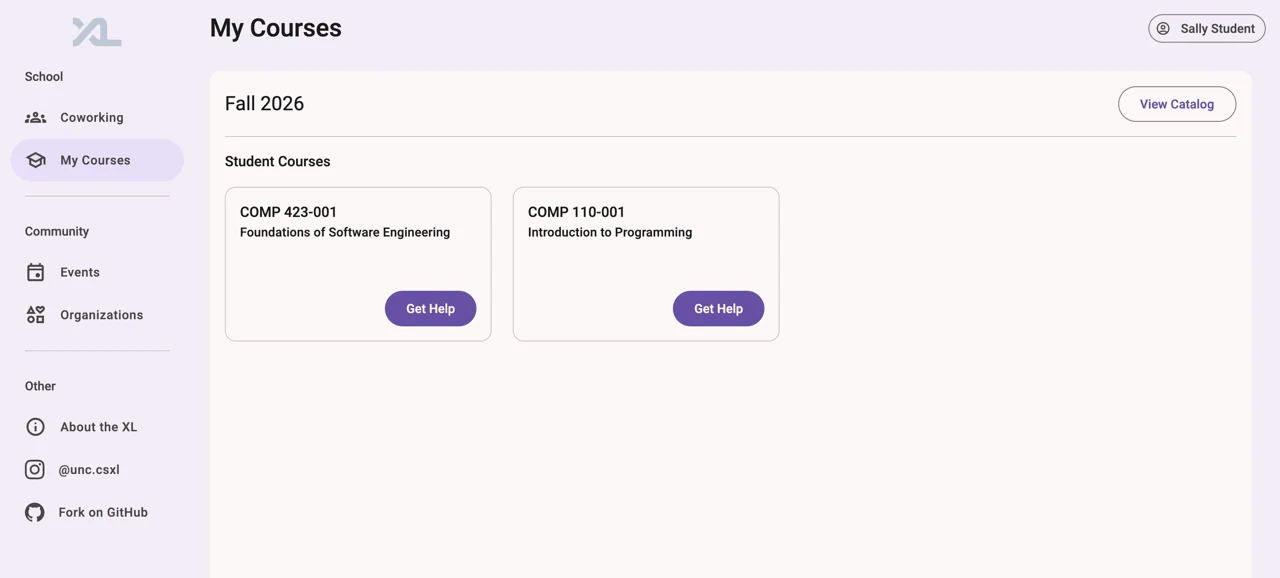Open the Coworking sidebar item
The width and height of the screenshot is (1280, 578).
click(97, 117)
